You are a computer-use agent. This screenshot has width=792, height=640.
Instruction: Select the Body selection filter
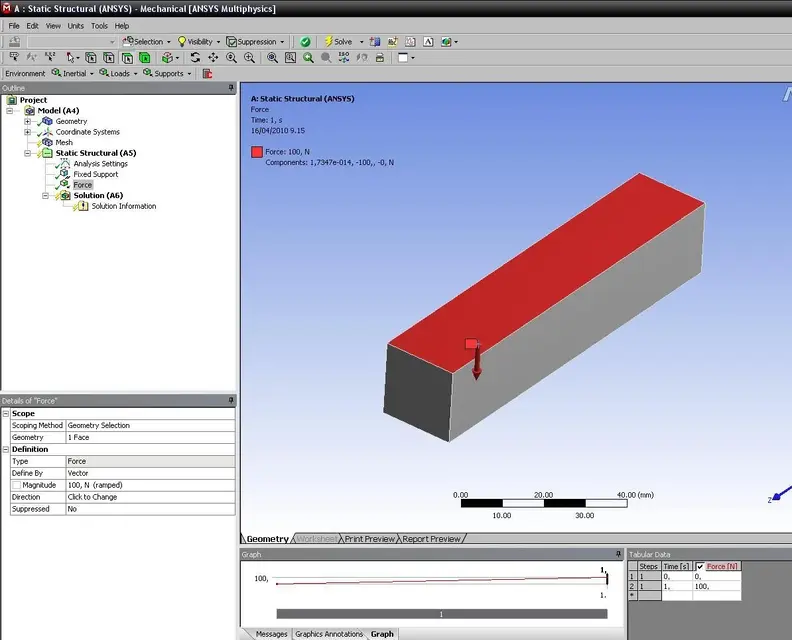[x=145, y=58]
